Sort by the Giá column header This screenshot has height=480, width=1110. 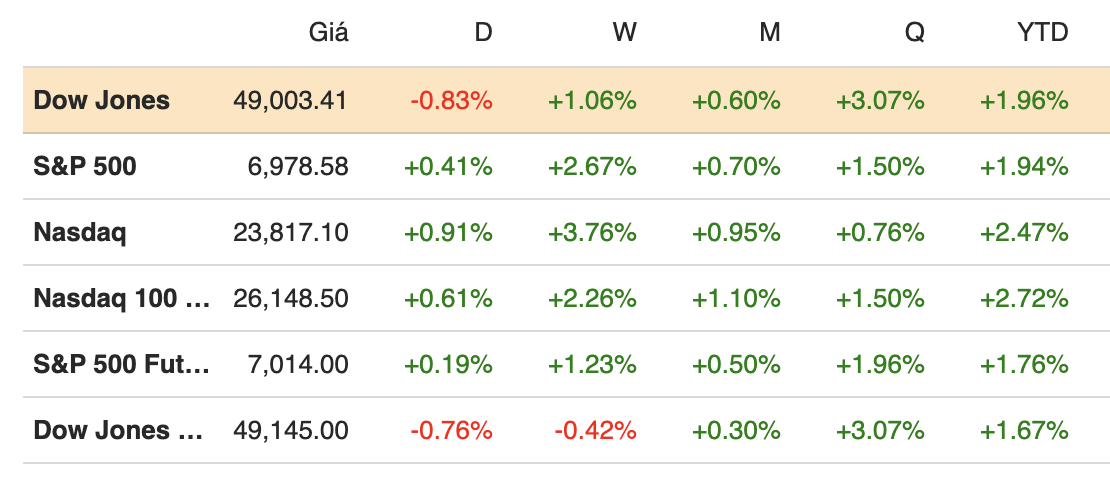[328, 32]
